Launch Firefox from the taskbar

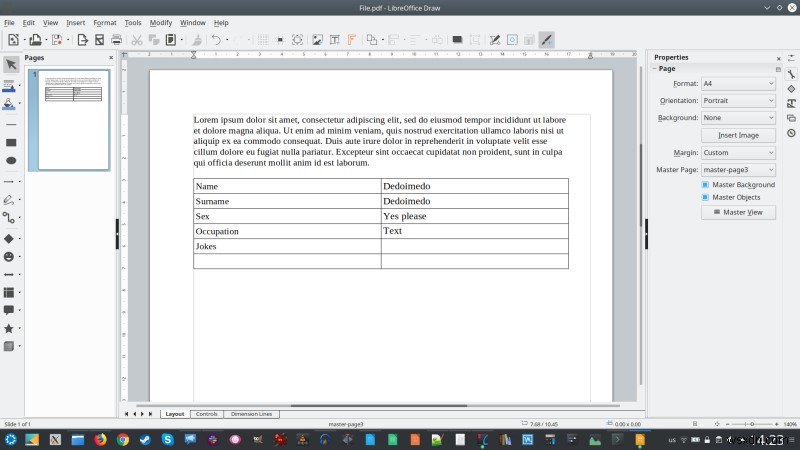[x=100, y=439]
